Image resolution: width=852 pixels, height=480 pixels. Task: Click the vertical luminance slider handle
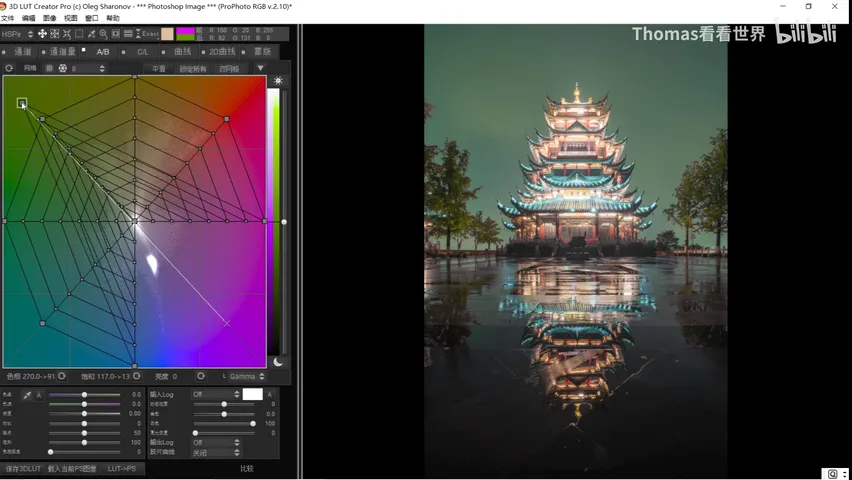point(284,222)
